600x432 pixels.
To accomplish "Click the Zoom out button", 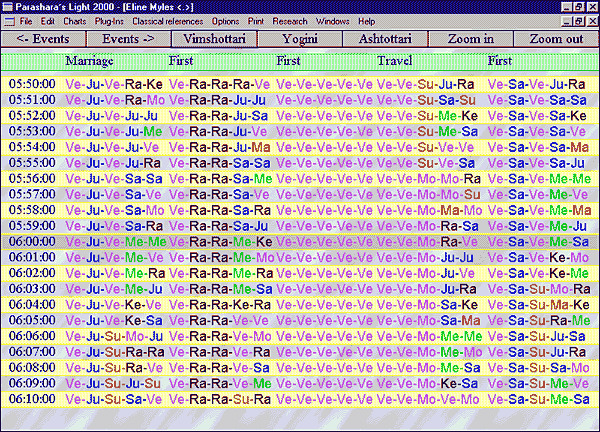I will (556, 39).
